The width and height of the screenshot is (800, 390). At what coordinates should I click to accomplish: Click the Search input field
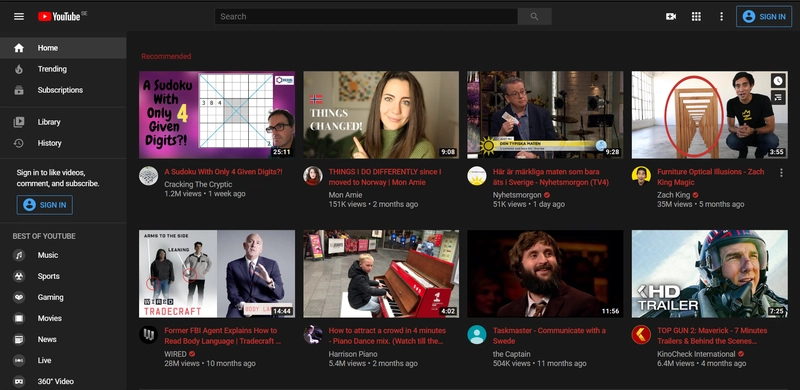[366, 16]
